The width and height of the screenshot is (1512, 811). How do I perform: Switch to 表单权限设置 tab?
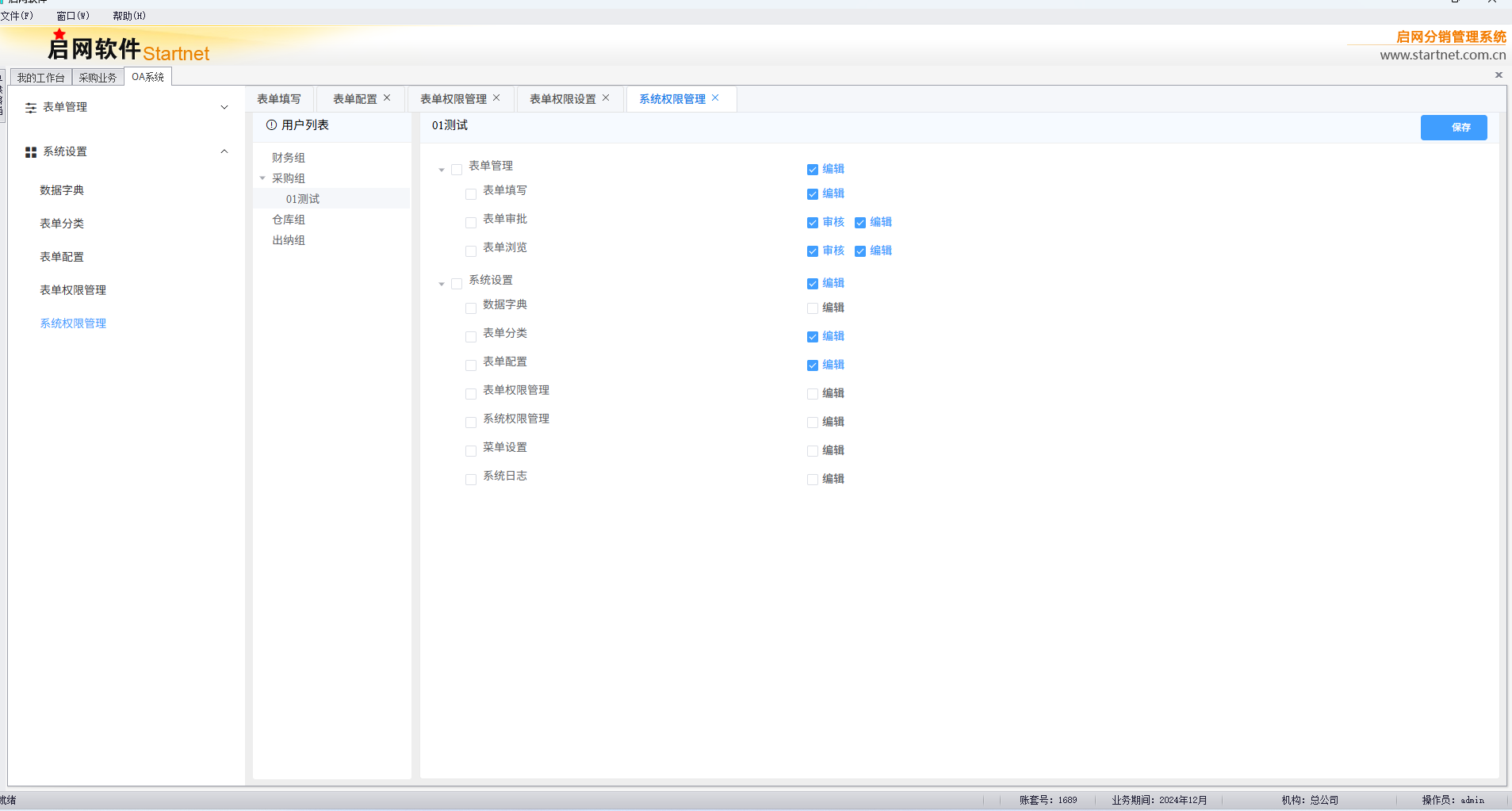pyautogui.click(x=563, y=99)
